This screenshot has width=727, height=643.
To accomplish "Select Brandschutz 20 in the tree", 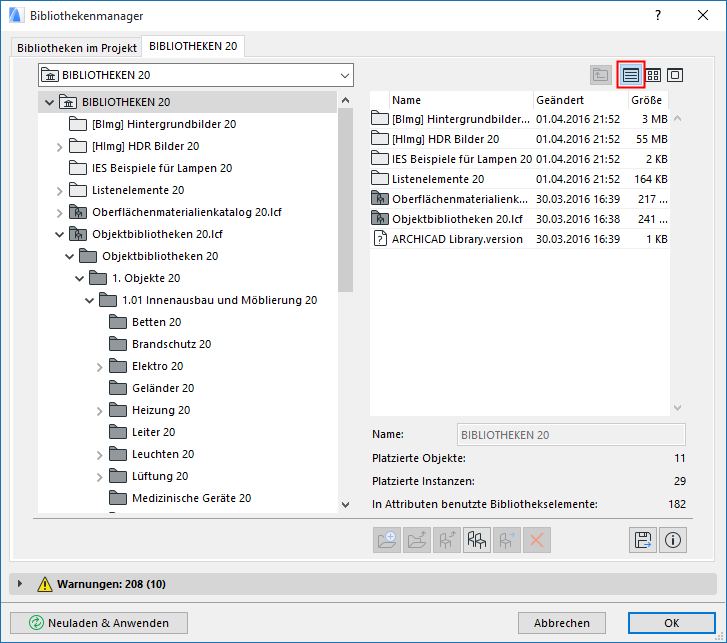I will [171, 344].
